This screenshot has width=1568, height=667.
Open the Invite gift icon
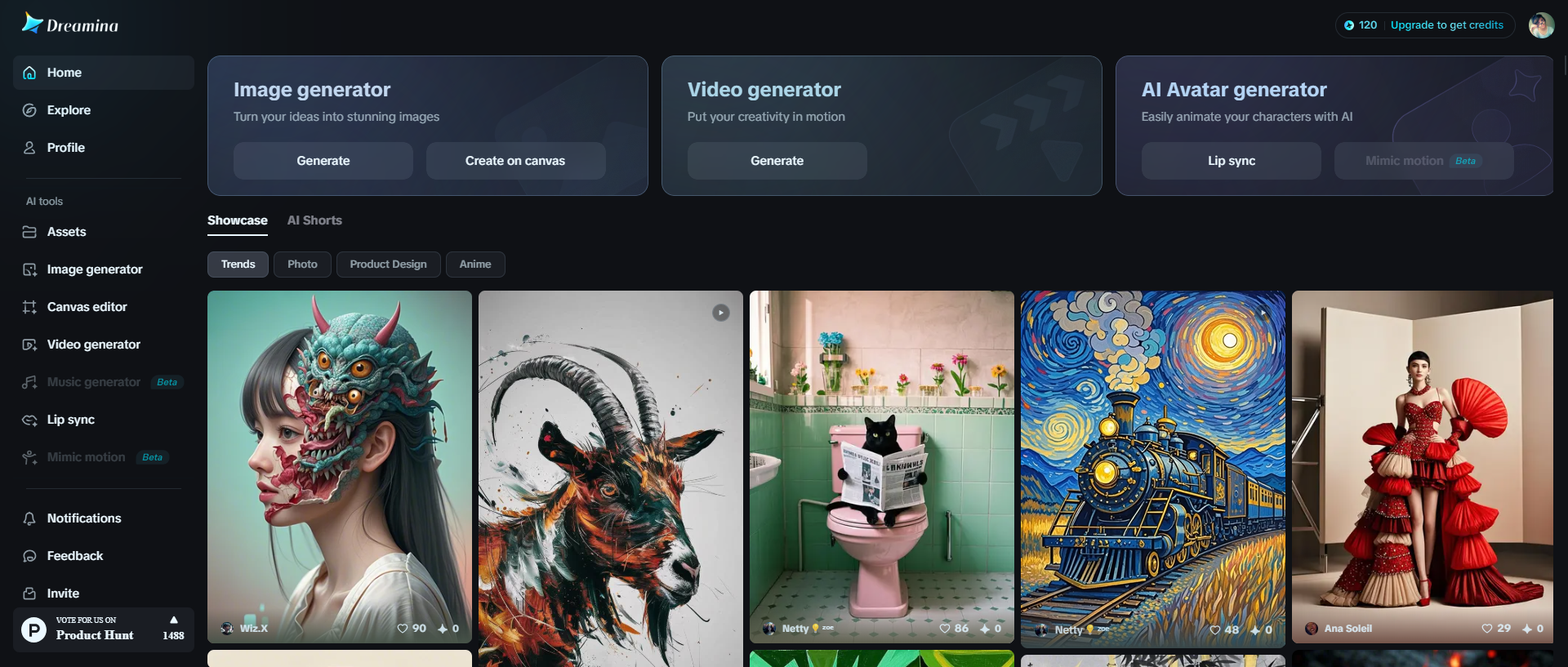pos(29,594)
